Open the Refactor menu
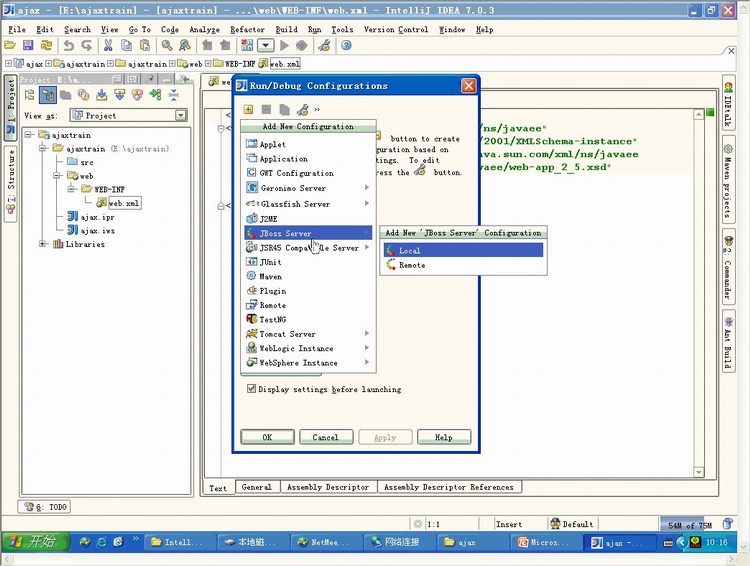750x566 pixels. click(x=247, y=30)
